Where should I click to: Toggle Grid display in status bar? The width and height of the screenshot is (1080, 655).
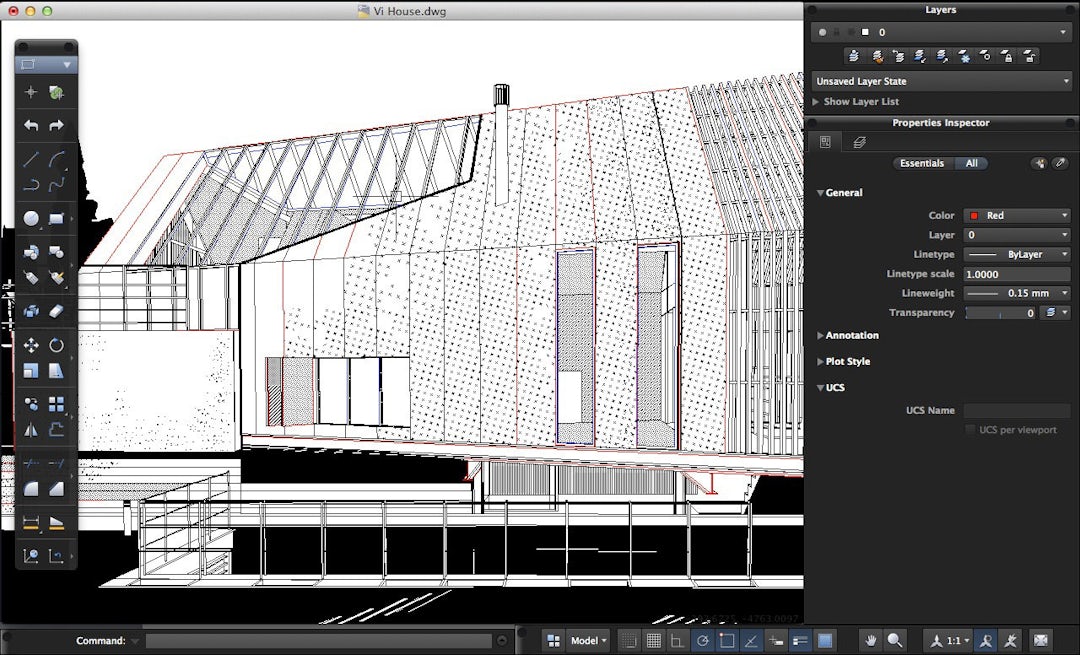point(653,640)
